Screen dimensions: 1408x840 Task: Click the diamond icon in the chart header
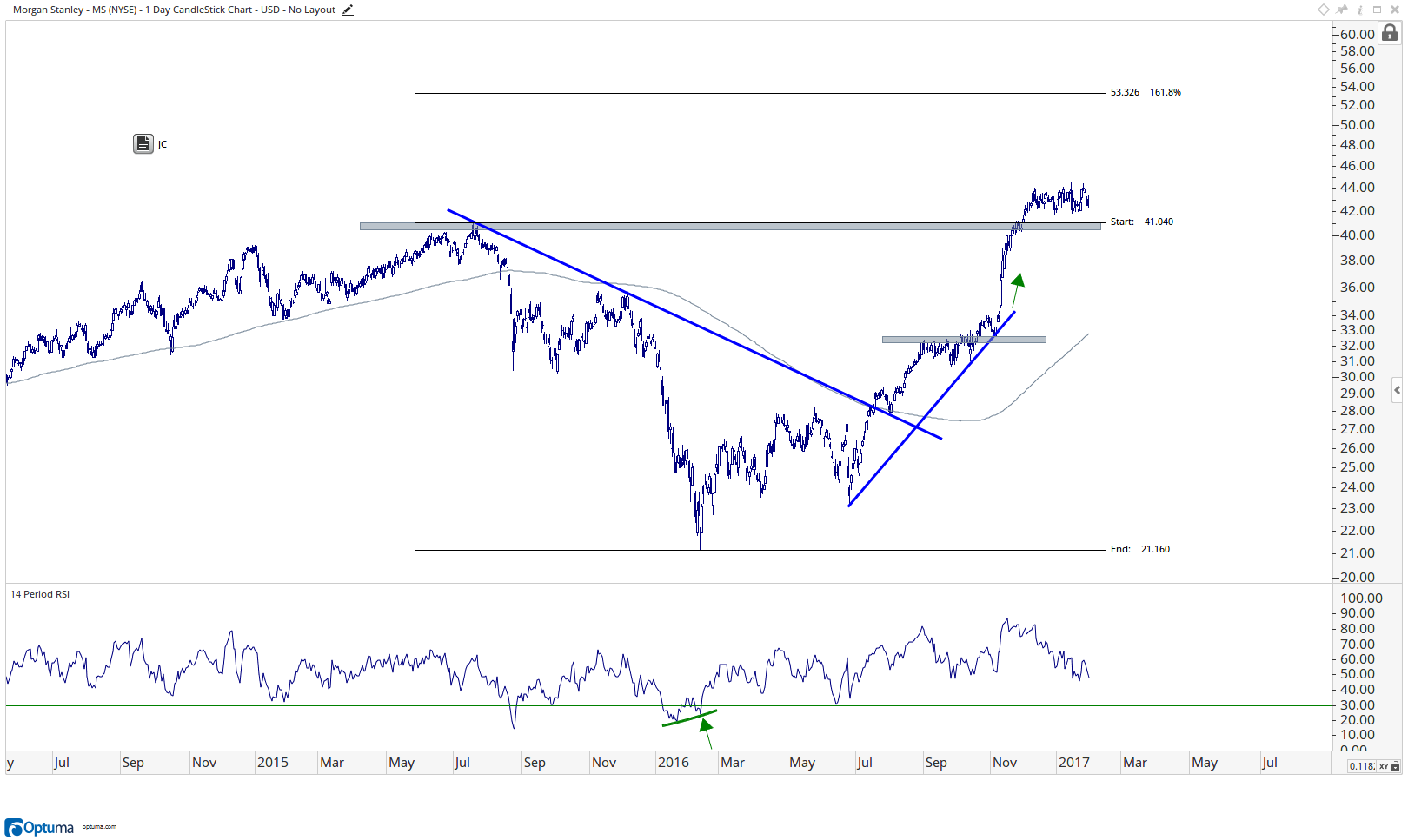(x=1324, y=10)
